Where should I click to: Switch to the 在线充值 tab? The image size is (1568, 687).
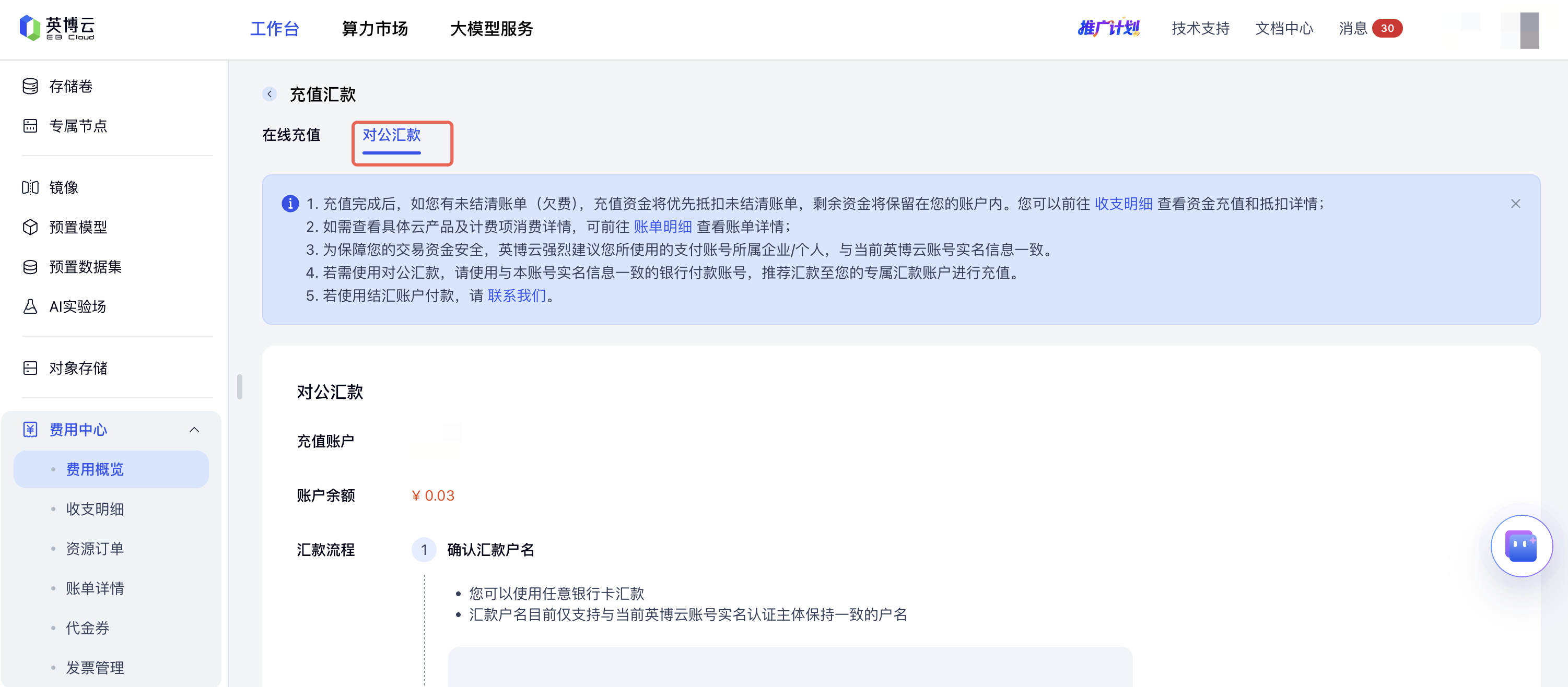[291, 135]
